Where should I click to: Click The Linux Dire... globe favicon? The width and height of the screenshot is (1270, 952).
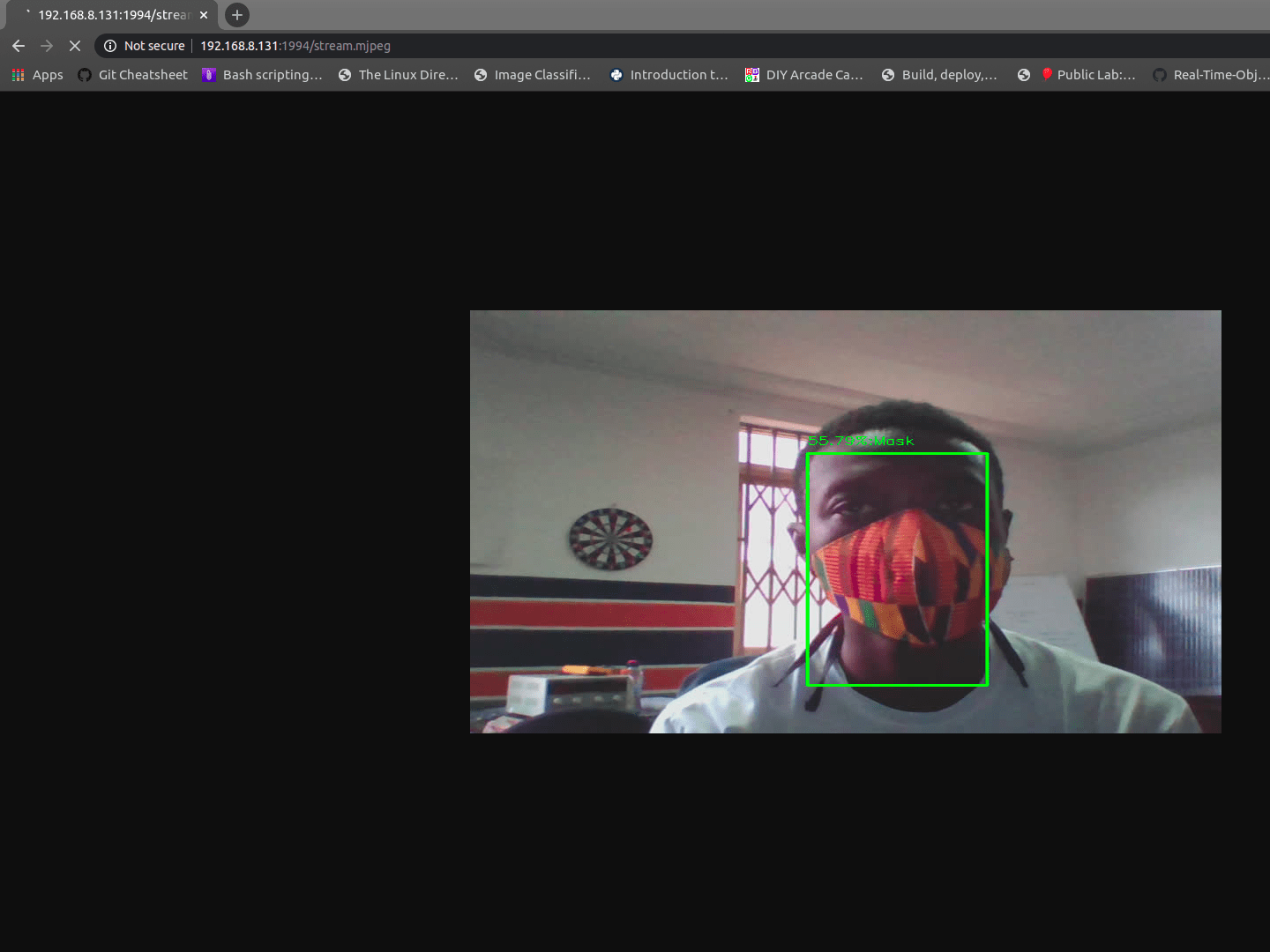345,75
